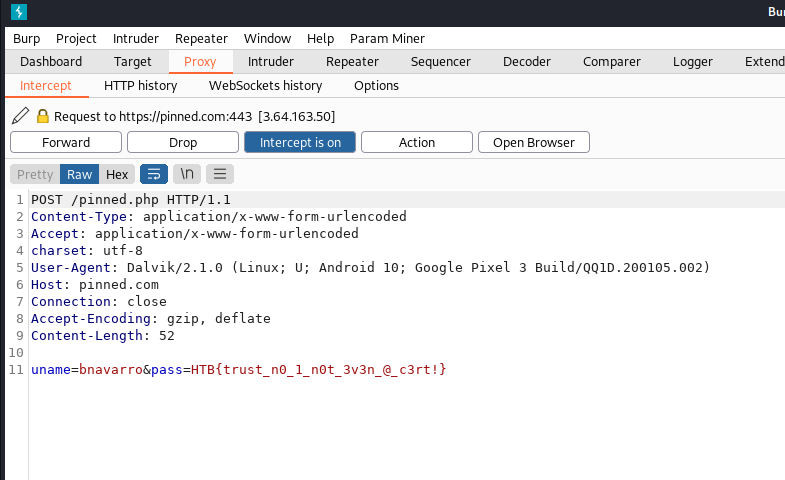Select the Raw view tab
This screenshot has height=480, width=785.
[80, 174]
